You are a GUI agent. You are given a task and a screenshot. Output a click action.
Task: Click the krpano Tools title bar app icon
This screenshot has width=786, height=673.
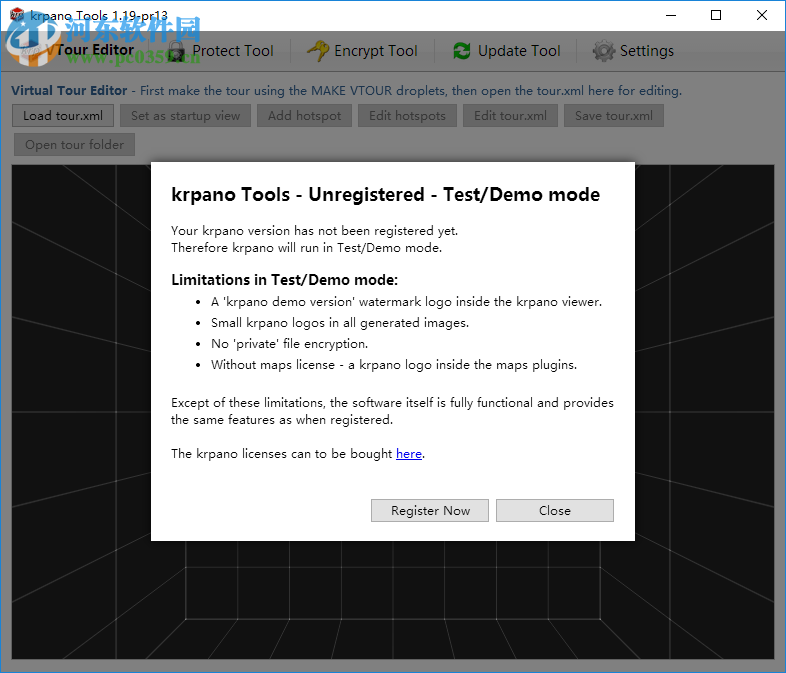[17, 15]
